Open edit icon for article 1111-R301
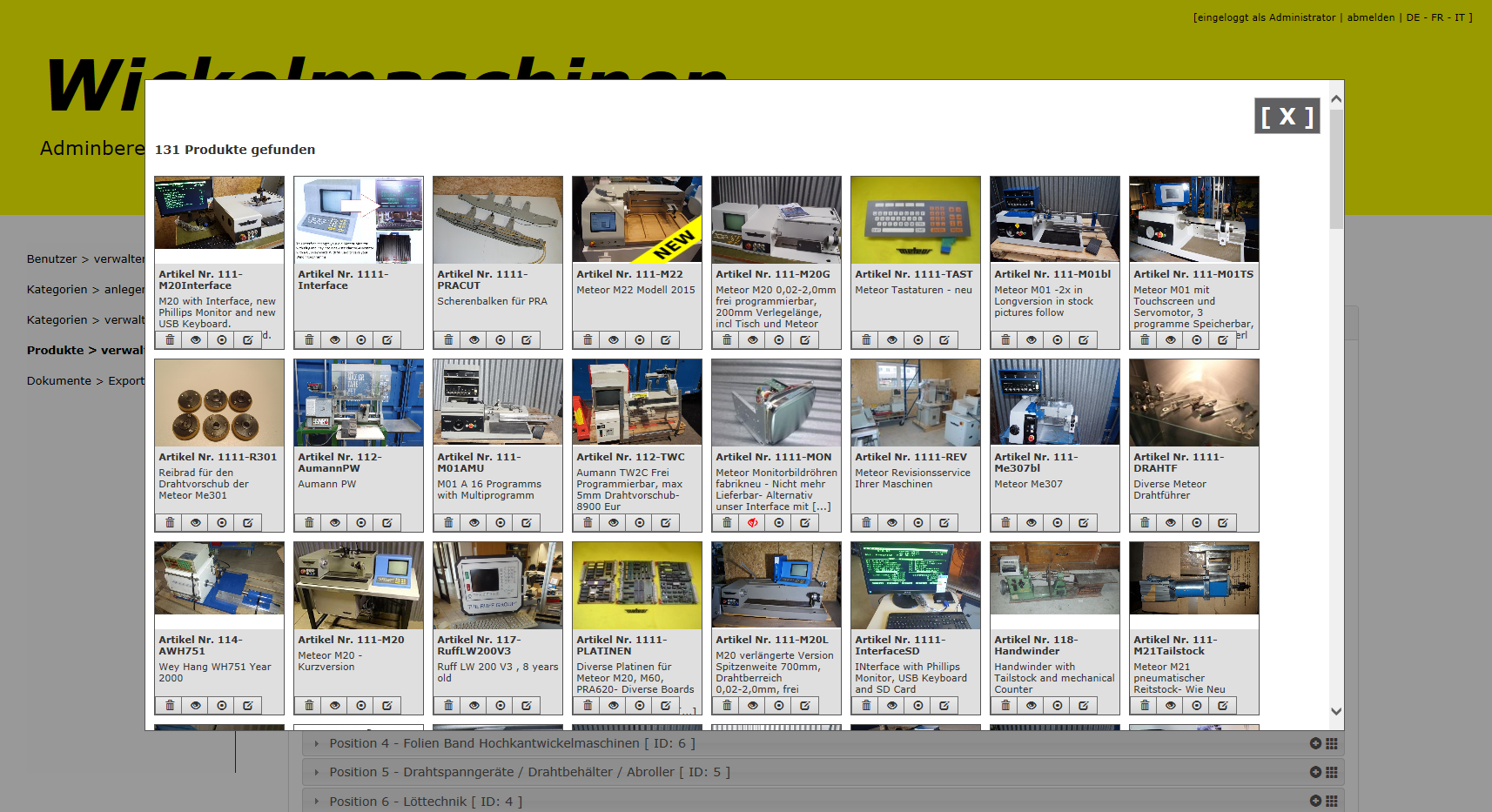Screen dimensions: 1492x812 point(248,523)
